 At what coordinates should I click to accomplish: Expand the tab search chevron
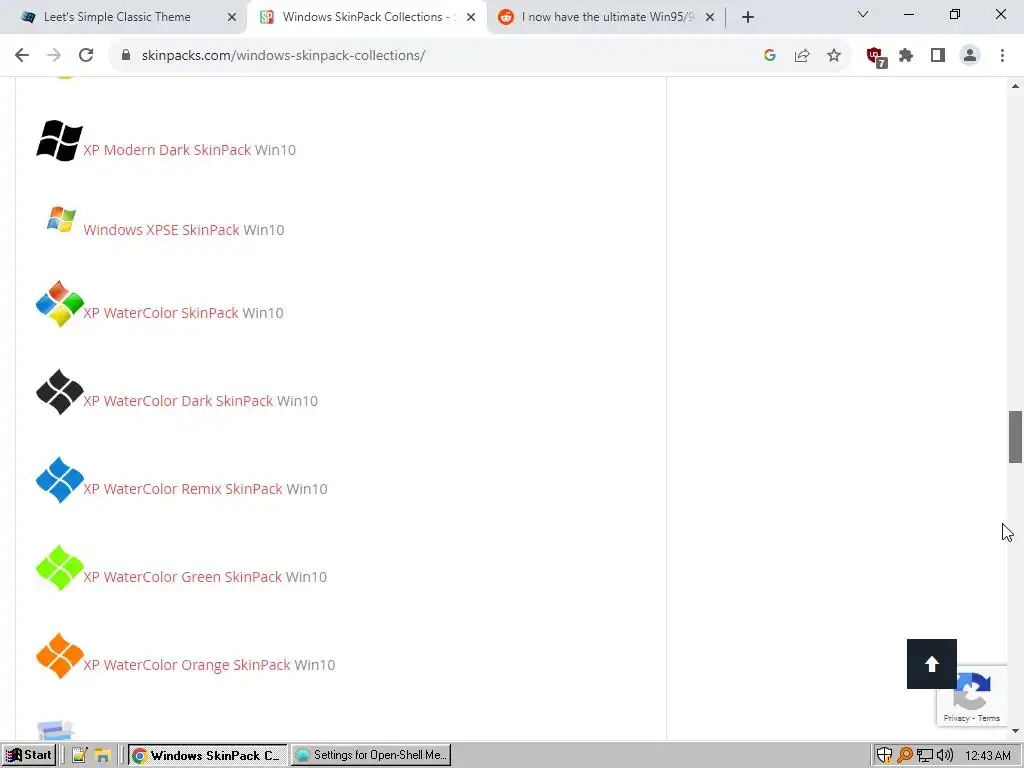(x=863, y=14)
